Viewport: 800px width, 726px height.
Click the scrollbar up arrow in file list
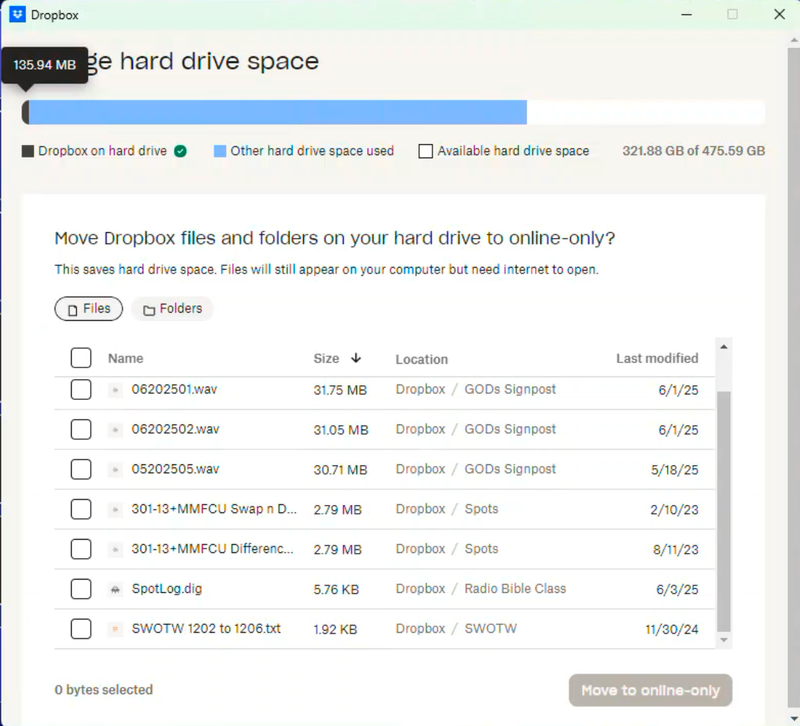tap(724, 346)
